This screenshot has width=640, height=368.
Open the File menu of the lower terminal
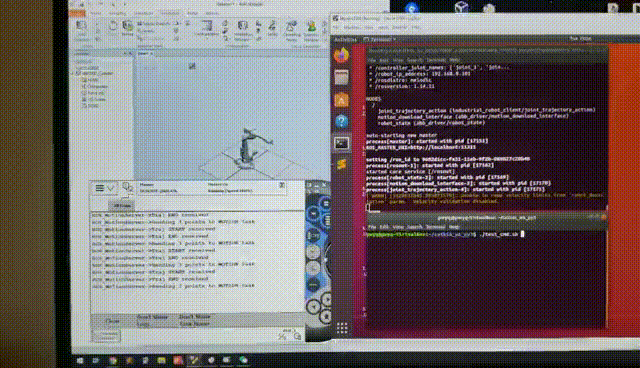tap(372, 227)
